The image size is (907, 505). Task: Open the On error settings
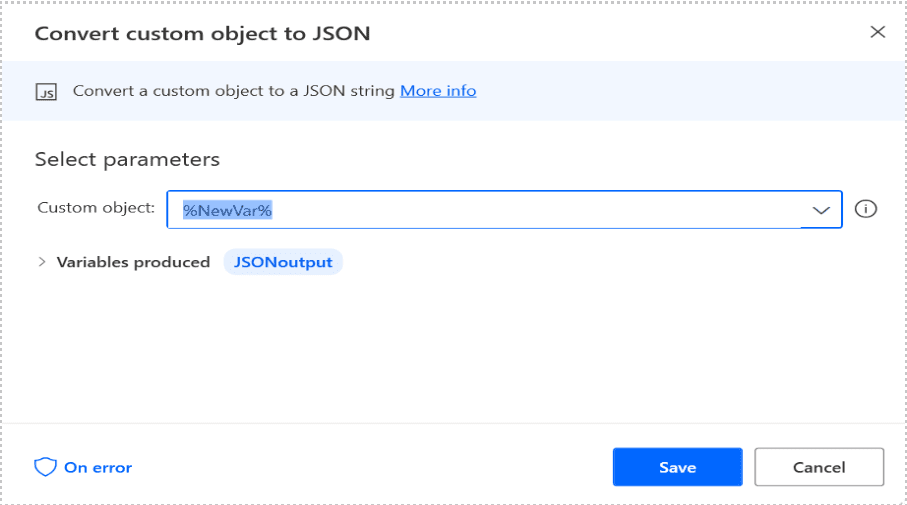(x=98, y=467)
